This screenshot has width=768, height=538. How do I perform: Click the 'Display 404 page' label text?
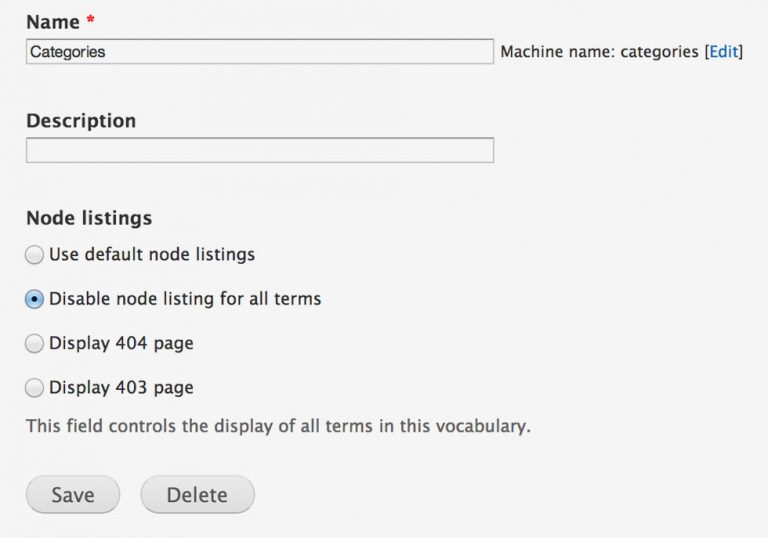coord(121,343)
